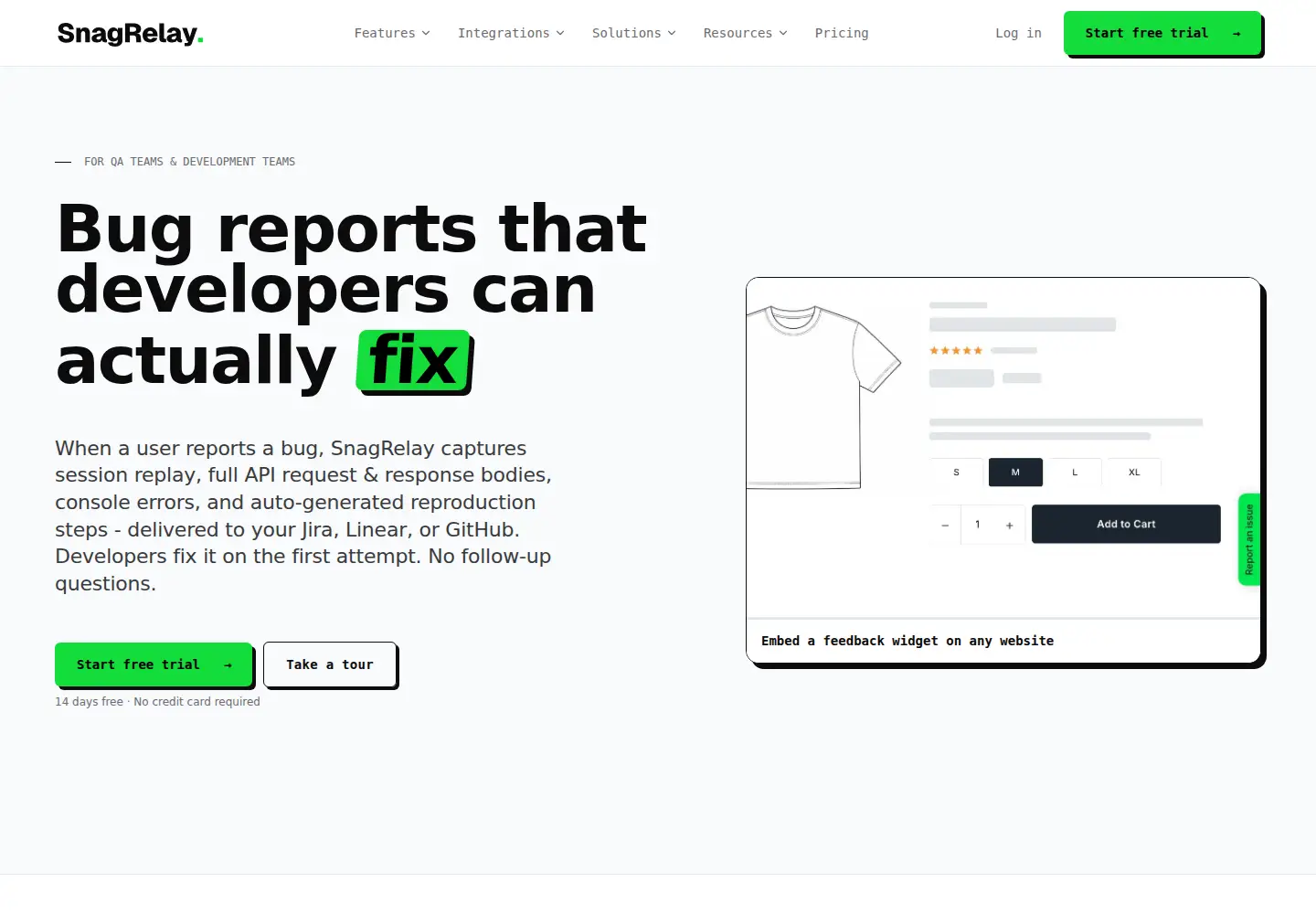Click the Add to Cart button
1316x914 pixels.
tap(1126, 524)
